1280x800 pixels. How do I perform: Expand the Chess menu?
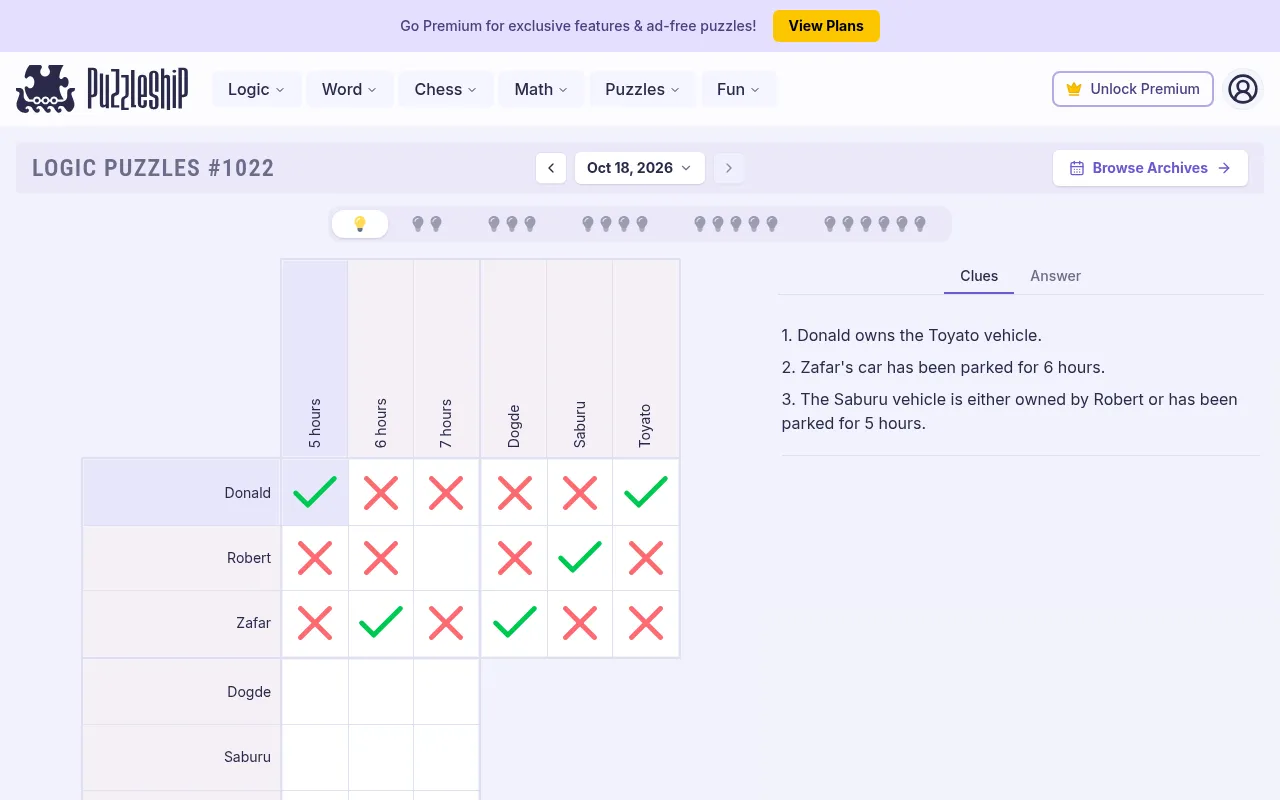446,89
